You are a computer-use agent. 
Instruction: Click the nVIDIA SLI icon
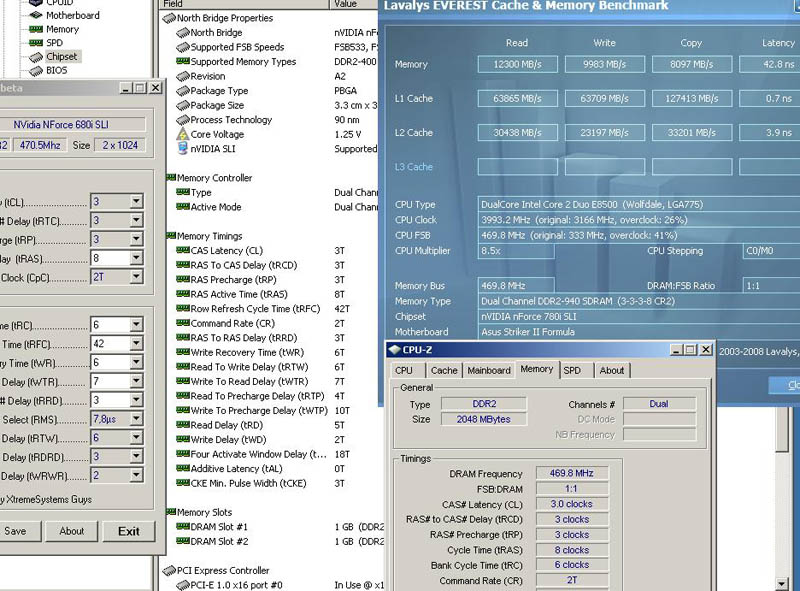click(183, 149)
